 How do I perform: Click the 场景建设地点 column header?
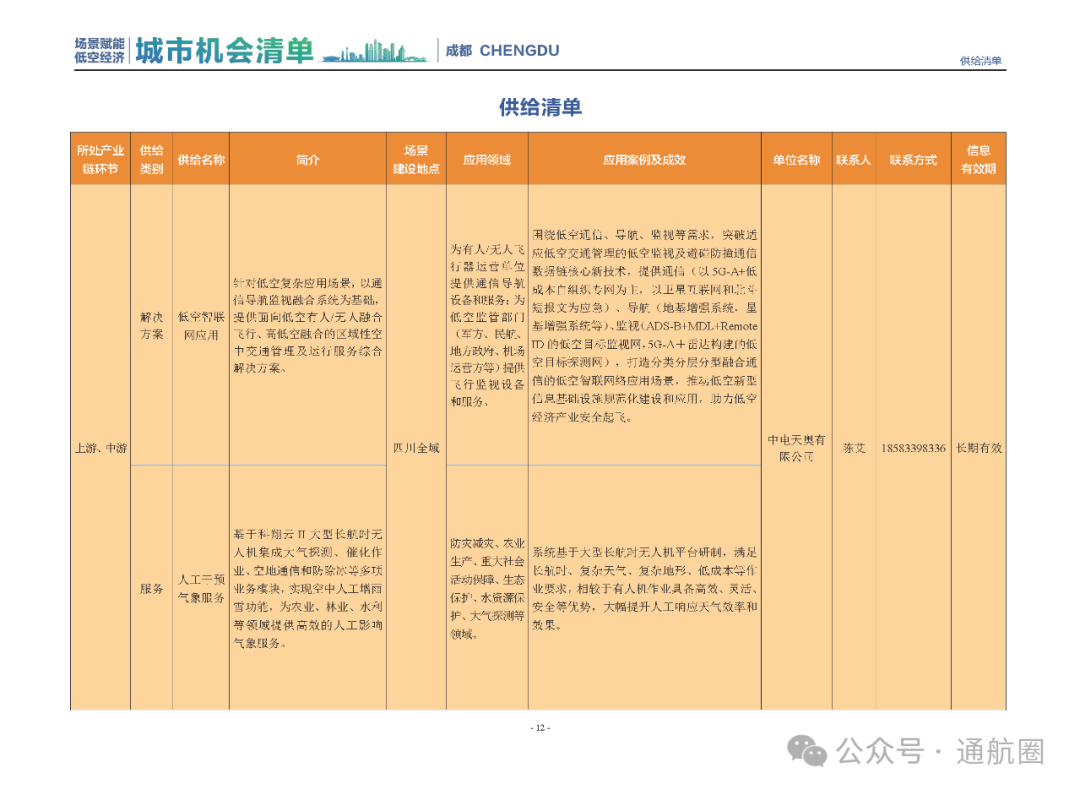[416, 159]
